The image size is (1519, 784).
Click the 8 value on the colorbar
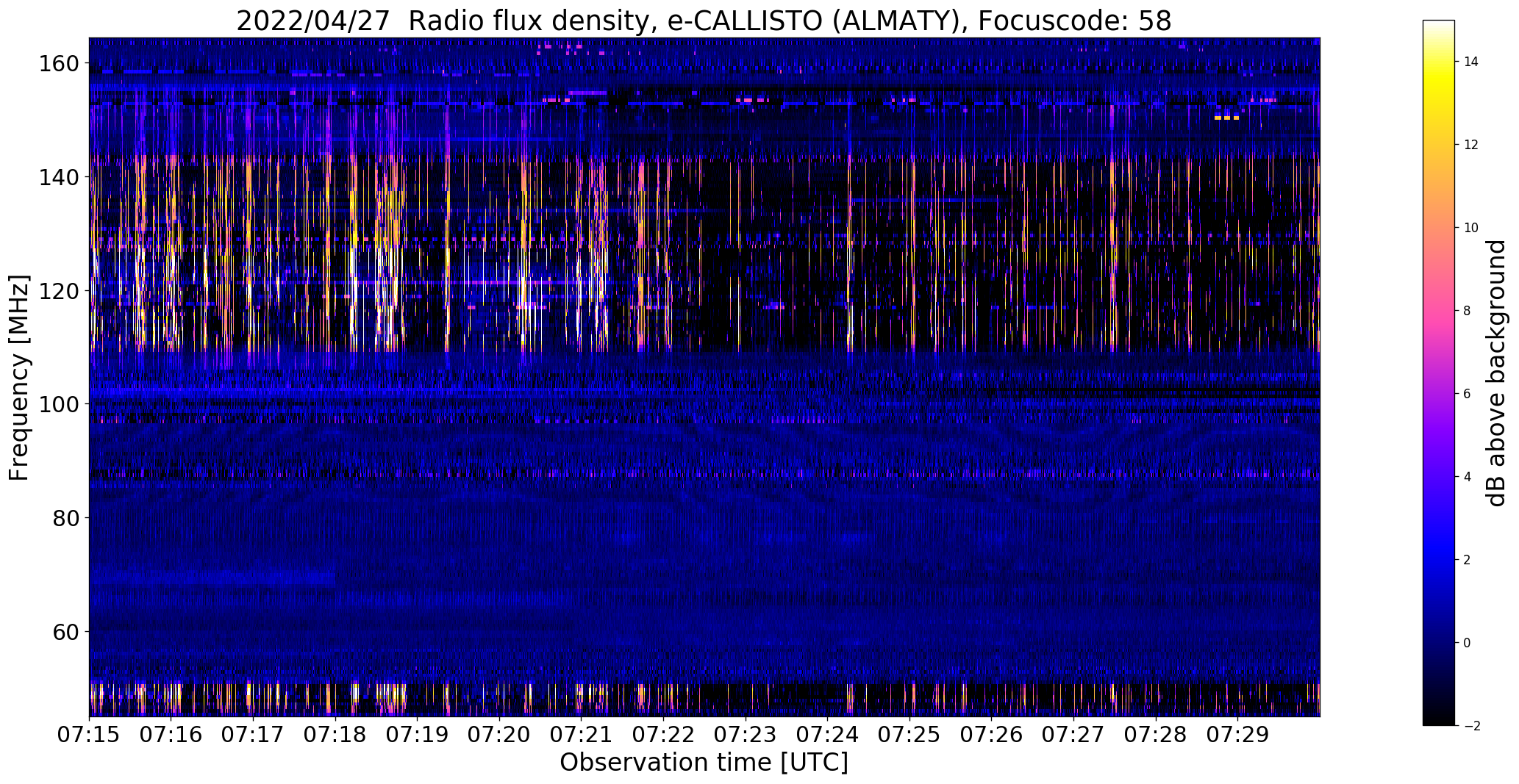coord(1468,311)
